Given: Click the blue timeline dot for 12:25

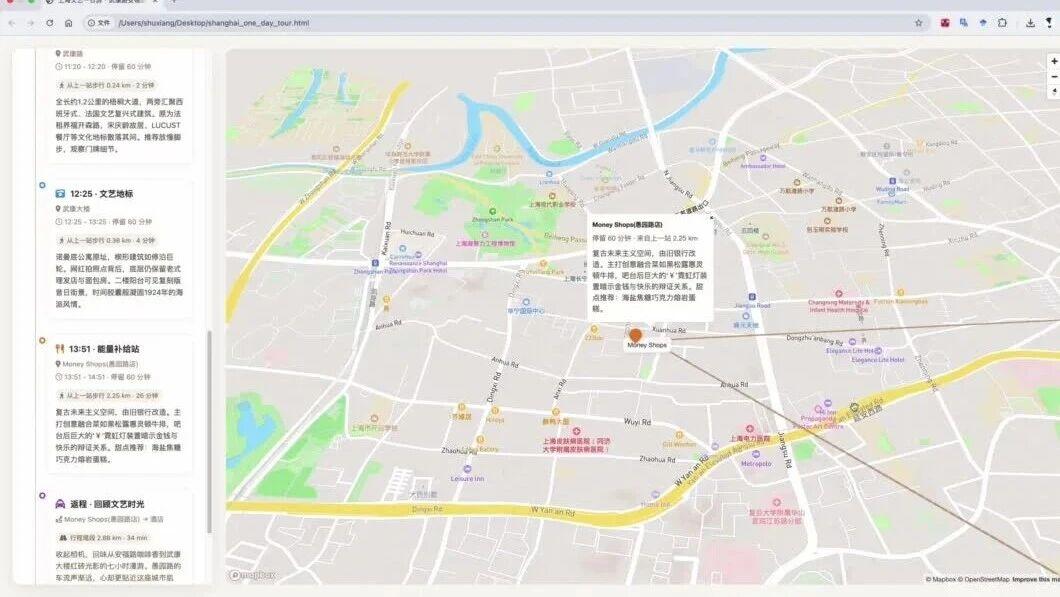Looking at the screenshot, I should coord(43,185).
